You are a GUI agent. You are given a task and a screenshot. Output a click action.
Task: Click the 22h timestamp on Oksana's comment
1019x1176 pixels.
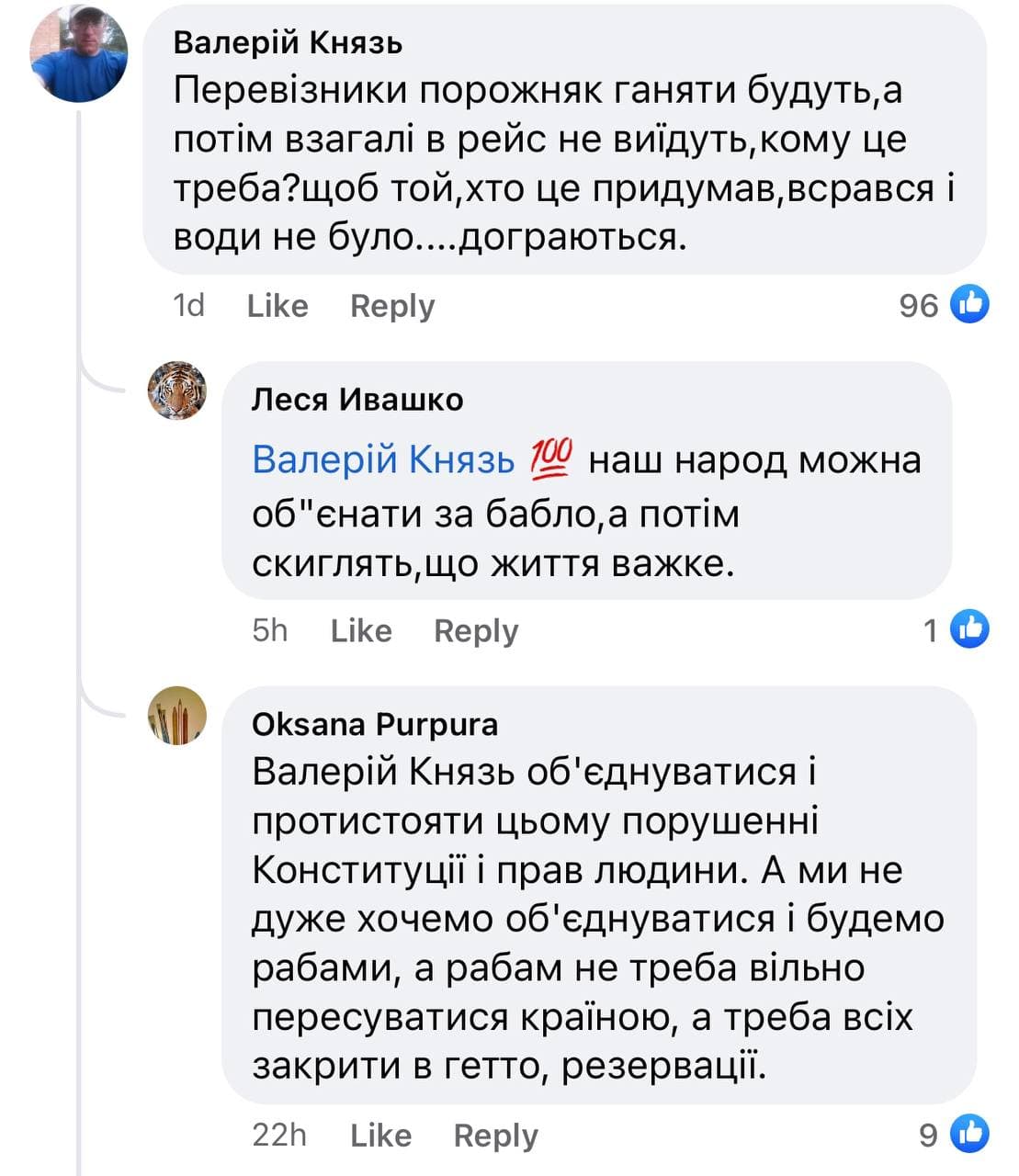279,1136
